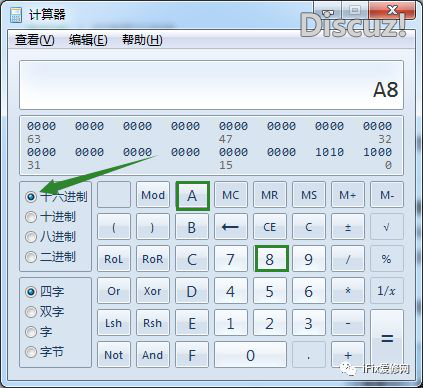
Task: Click the close parenthesis button
Action: tap(153, 227)
